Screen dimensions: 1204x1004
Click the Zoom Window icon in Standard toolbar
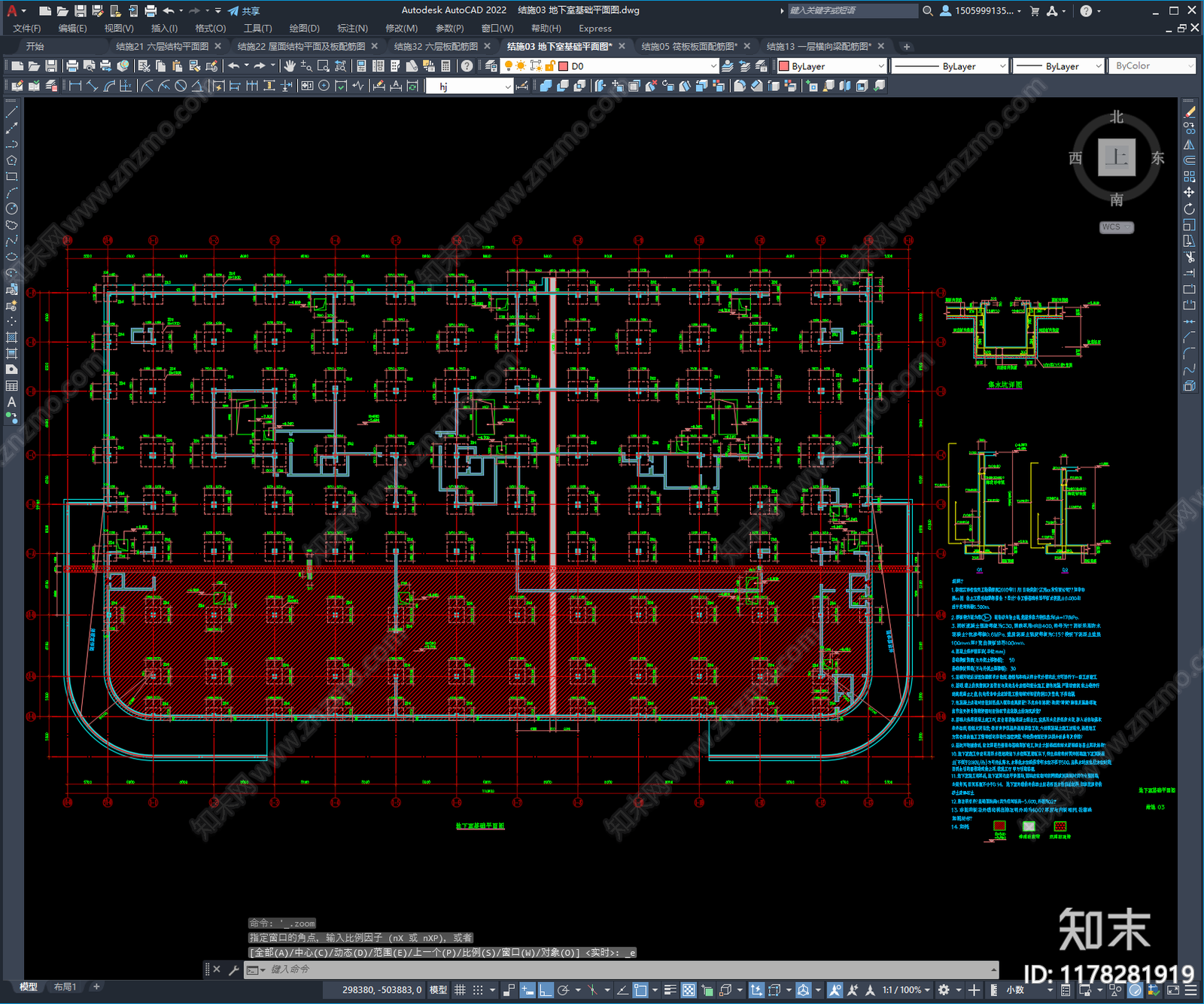tap(324, 66)
